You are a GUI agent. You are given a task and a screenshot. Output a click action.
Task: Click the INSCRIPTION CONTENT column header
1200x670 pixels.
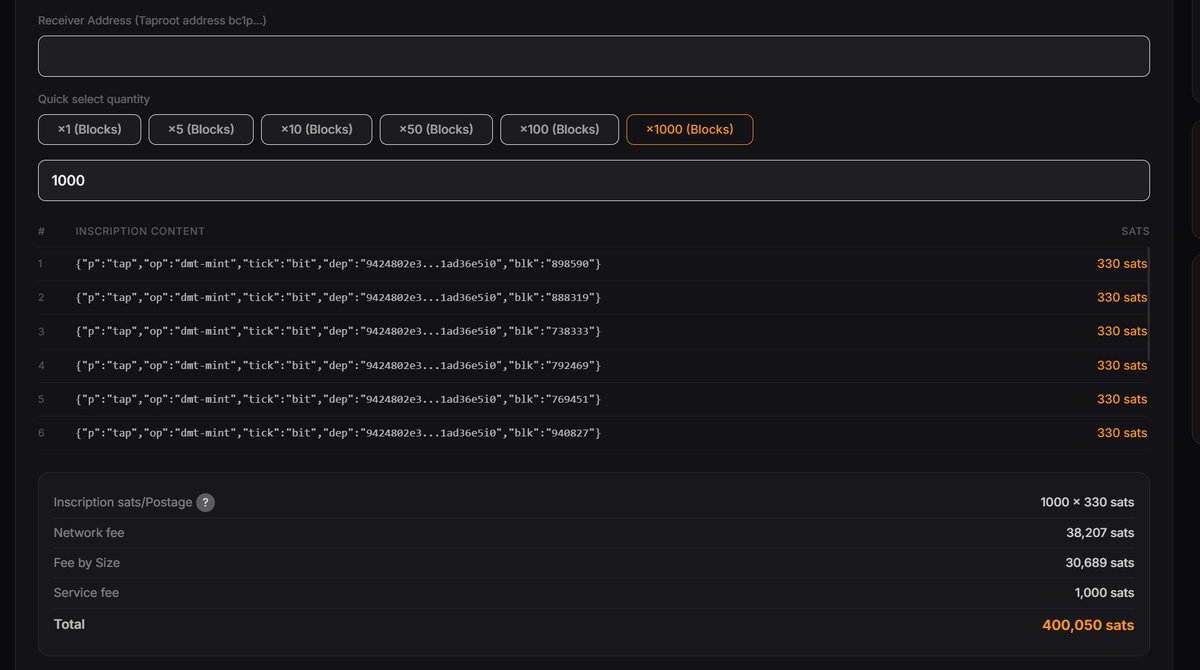pyautogui.click(x=140, y=231)
